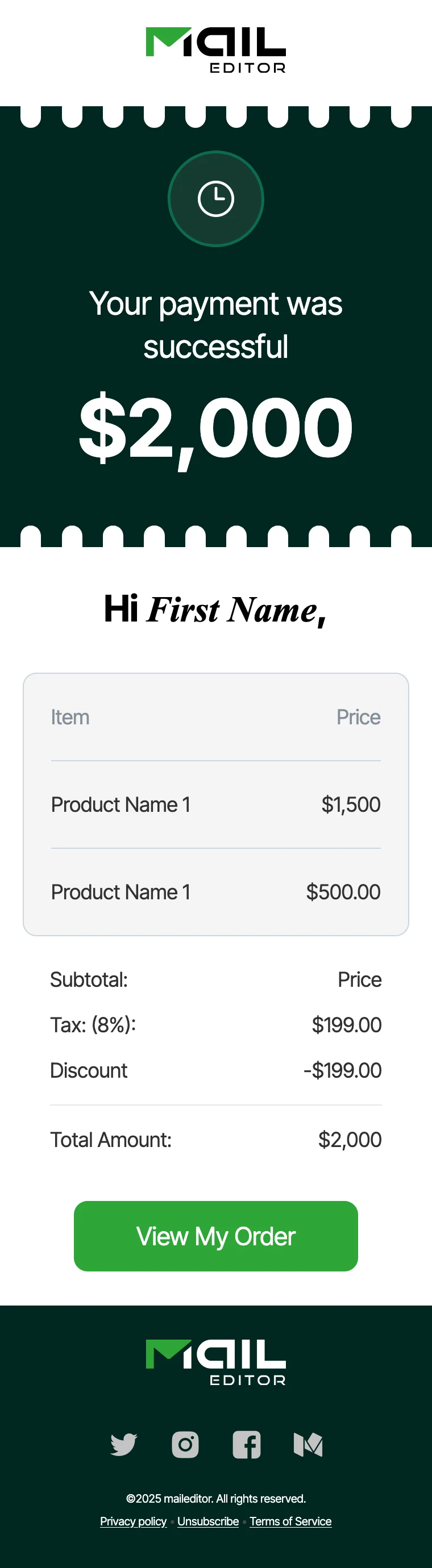
Task: Open the Instagram icon link
Action: (185, 1444)
